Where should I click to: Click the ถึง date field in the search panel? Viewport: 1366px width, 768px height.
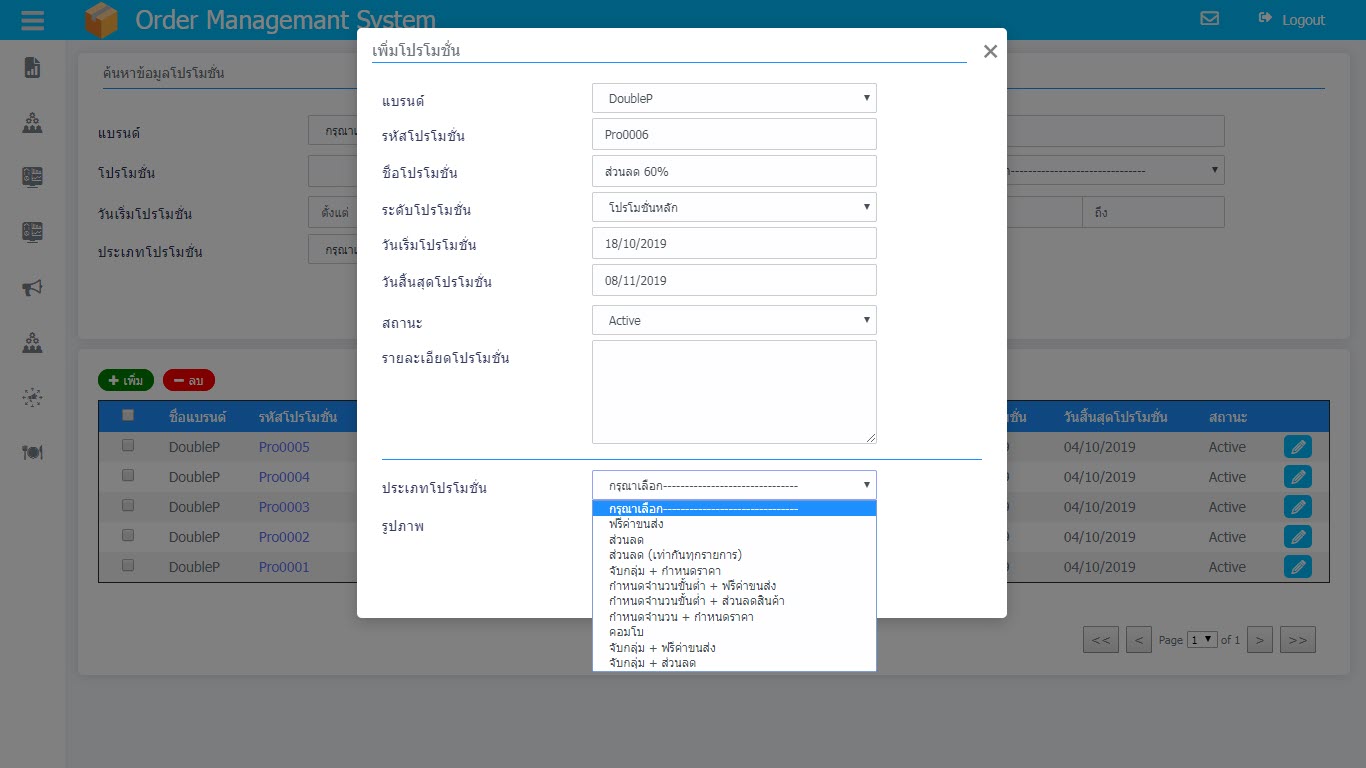coord(1153,212)
